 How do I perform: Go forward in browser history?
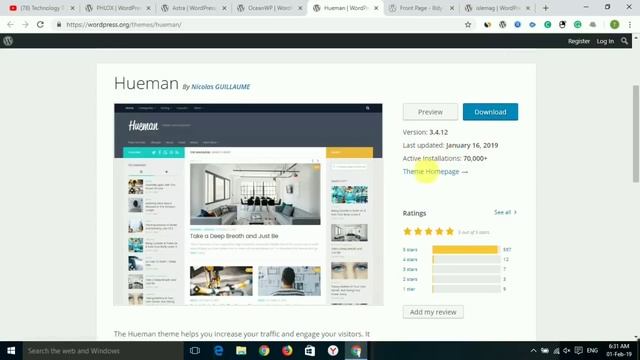coord(25,24)
